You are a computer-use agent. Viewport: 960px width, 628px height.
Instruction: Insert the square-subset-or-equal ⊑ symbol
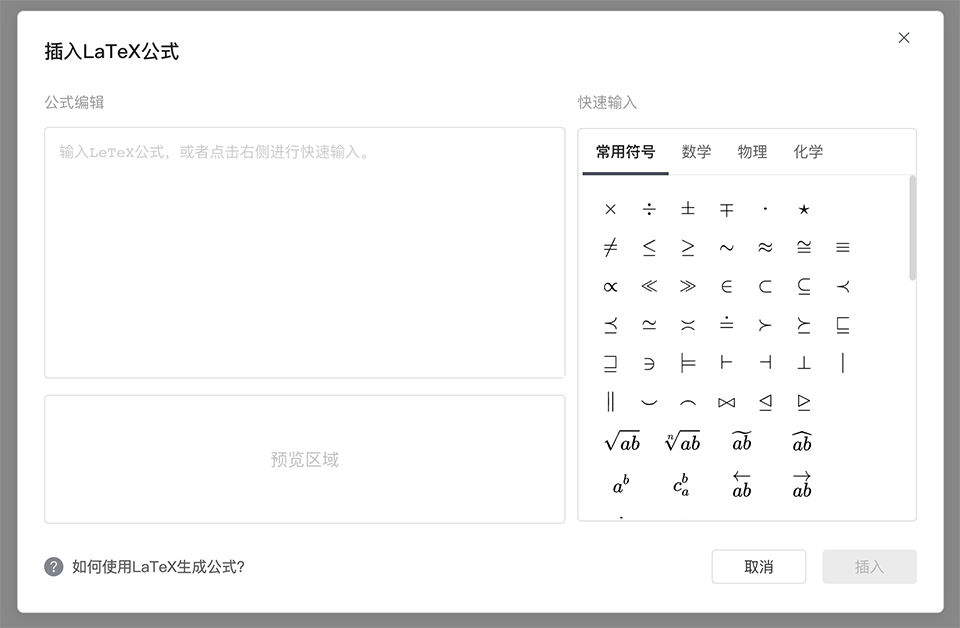843,325
